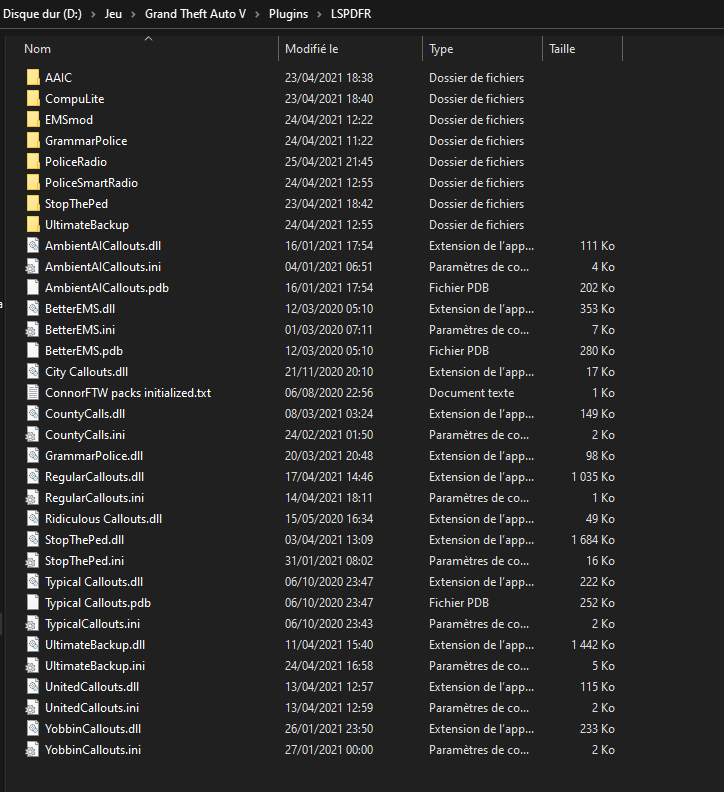Click Fichier PDB type for BetterEMS.pdb
This screenshot has height=792, width=724.
point(459,351)
